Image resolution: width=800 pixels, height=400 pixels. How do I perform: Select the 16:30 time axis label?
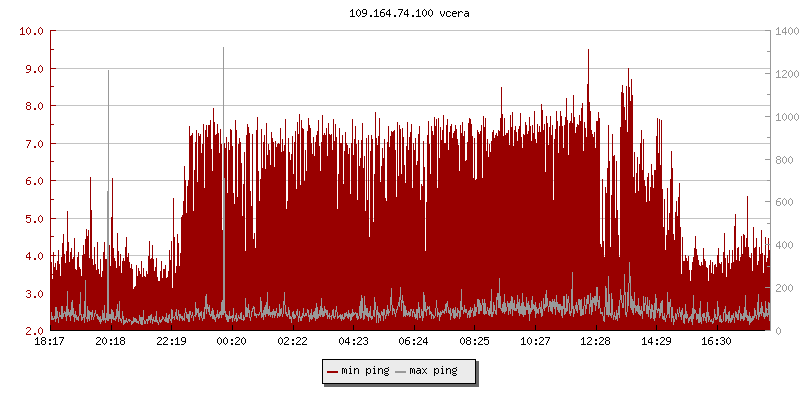717,341
